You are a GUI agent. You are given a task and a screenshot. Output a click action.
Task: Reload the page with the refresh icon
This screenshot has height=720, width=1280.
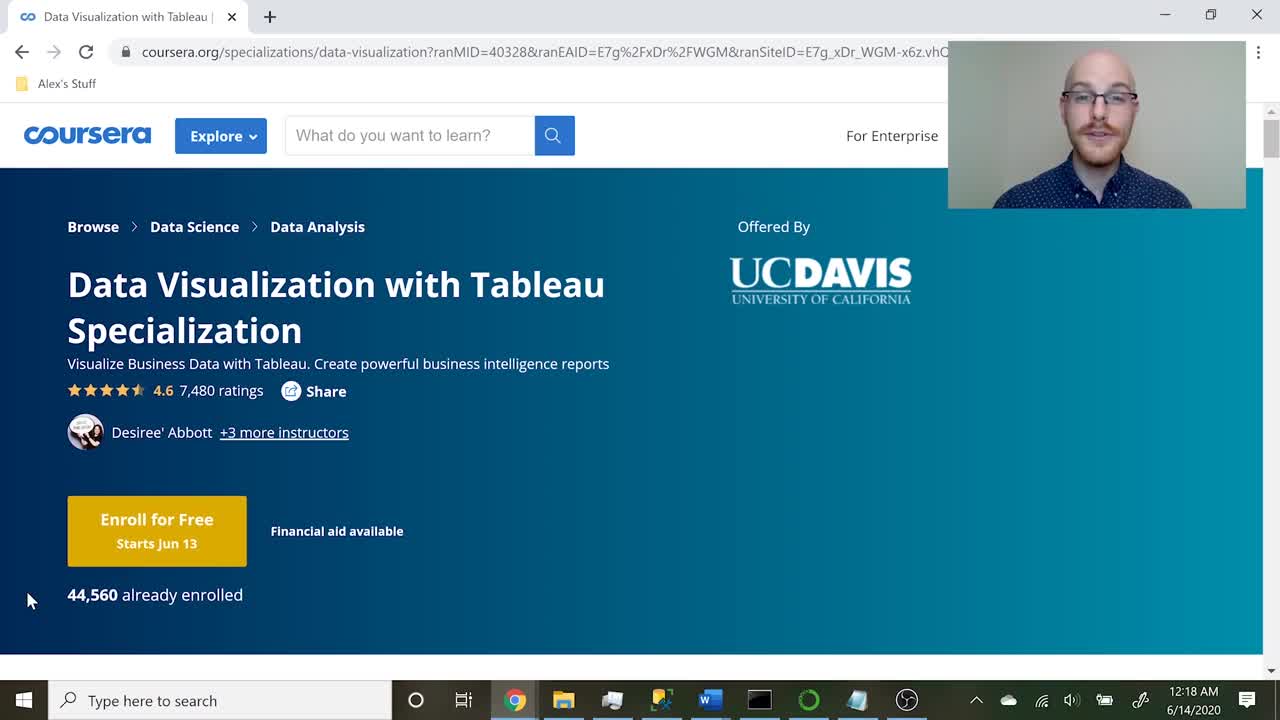pyautogui.click(x=86, y=52)
